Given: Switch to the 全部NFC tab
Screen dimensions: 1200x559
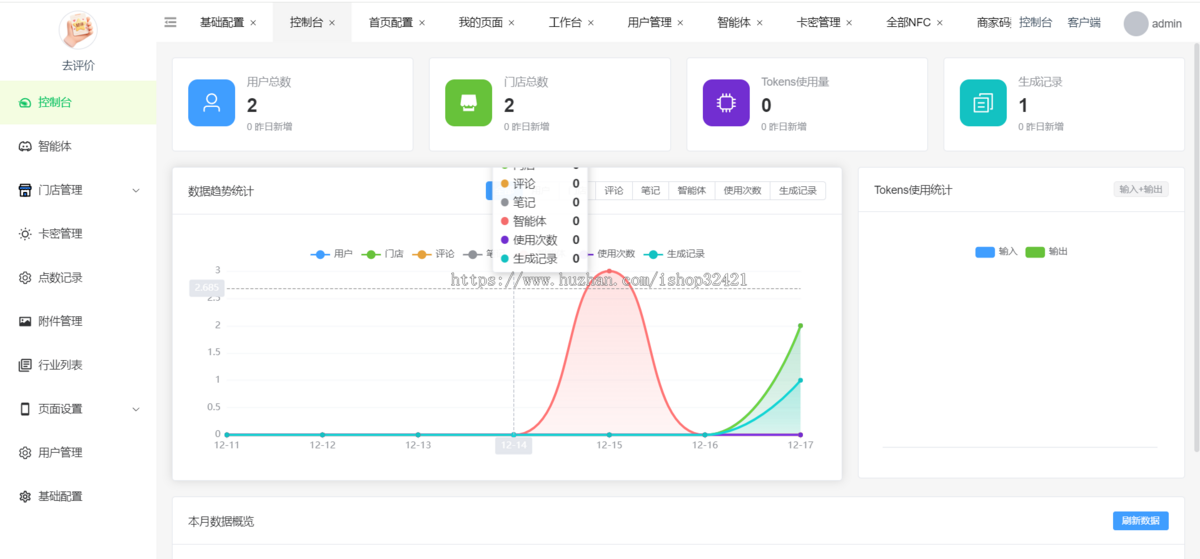Looking at the screenshot, I should click(908, 23).
